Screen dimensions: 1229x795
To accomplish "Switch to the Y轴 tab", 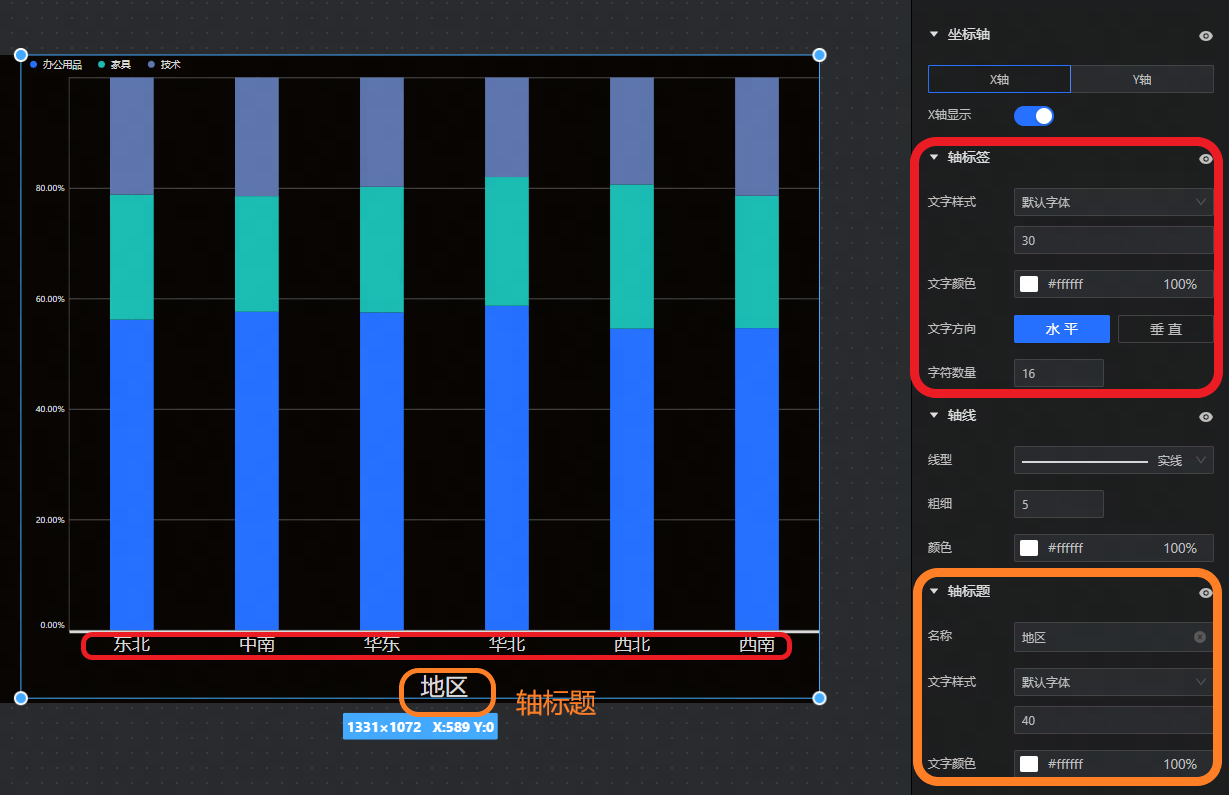I will pyautogui.click(x=1141, y=79).
